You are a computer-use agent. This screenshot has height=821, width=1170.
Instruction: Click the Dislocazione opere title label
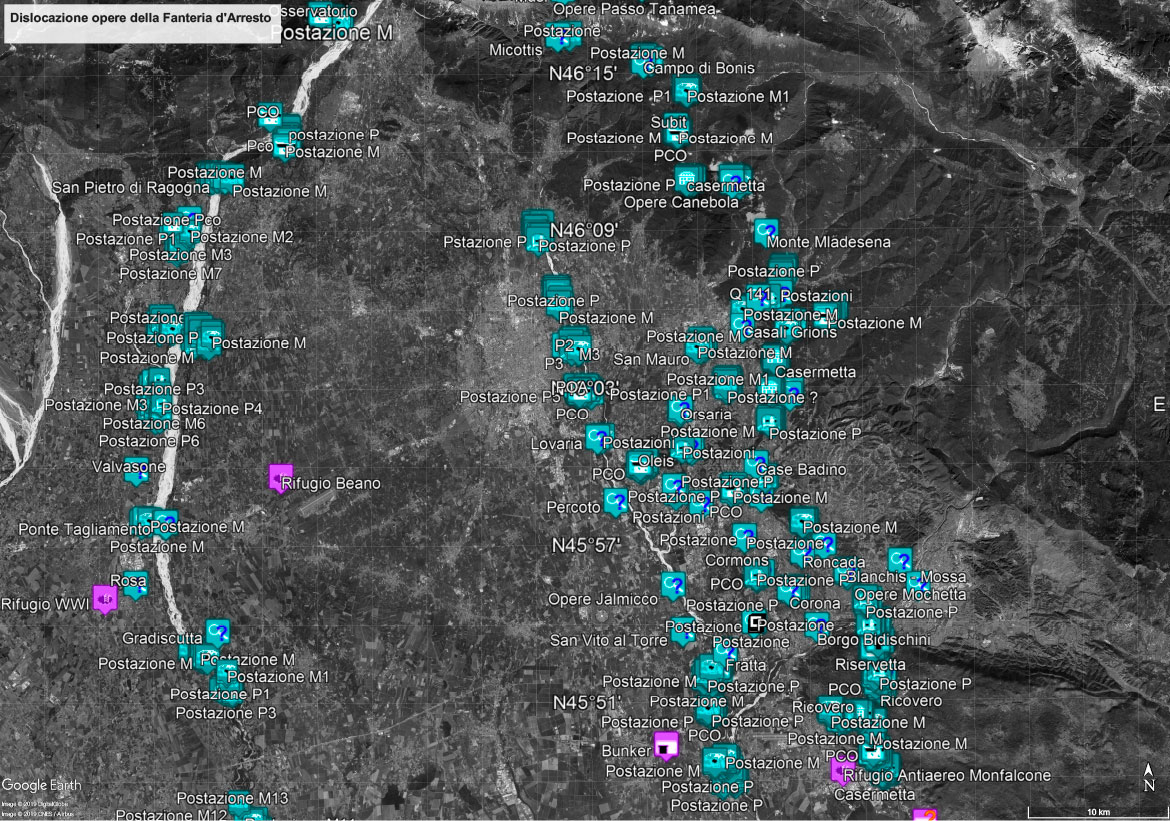pos(139,17)
